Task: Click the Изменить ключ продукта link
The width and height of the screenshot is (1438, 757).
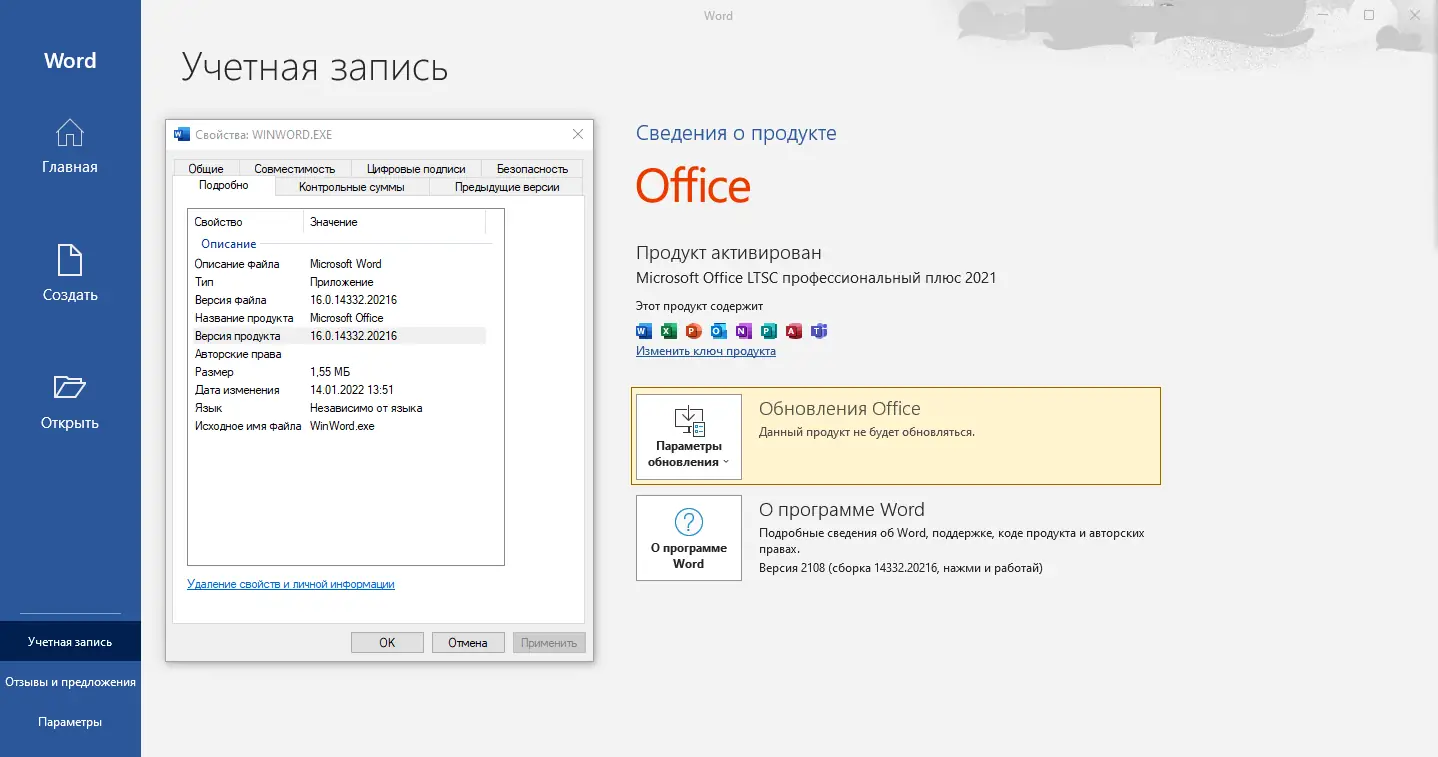Action: click(x=706, y=351)
